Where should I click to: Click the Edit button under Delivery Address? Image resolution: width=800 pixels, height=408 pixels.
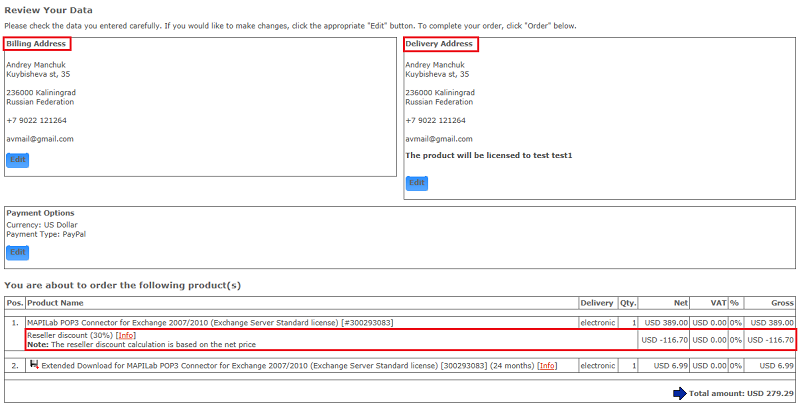tap(417, 183)
